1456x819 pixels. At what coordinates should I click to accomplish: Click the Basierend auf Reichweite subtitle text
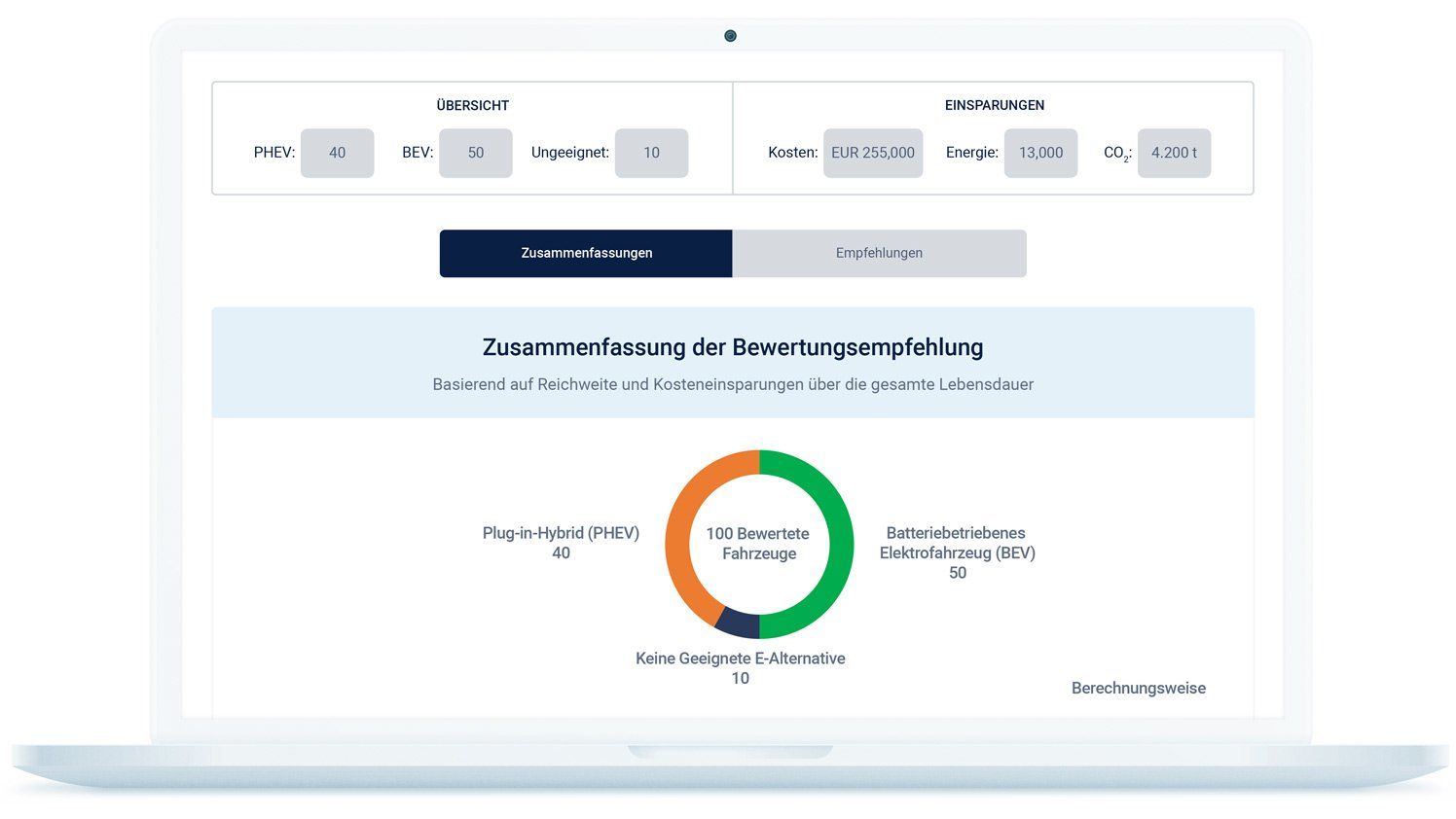(x=733, y=384)
